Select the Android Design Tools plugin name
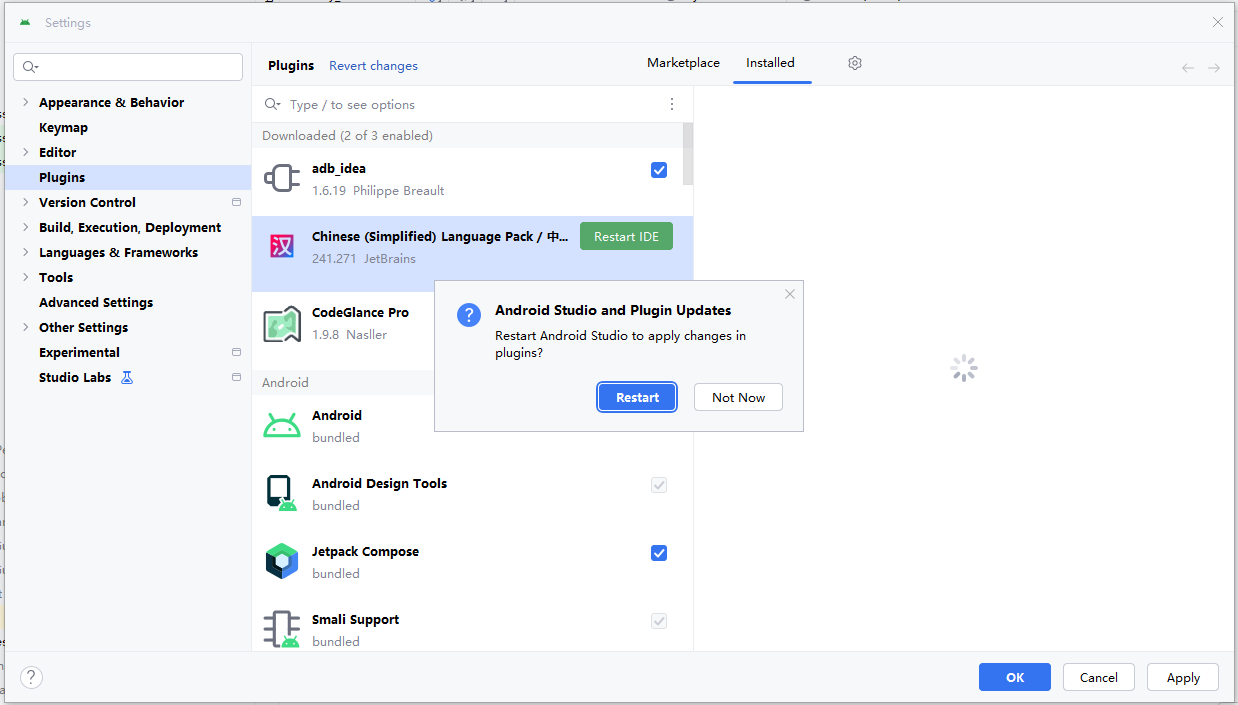The image size is (1238, 705). (x=379, y=483)
